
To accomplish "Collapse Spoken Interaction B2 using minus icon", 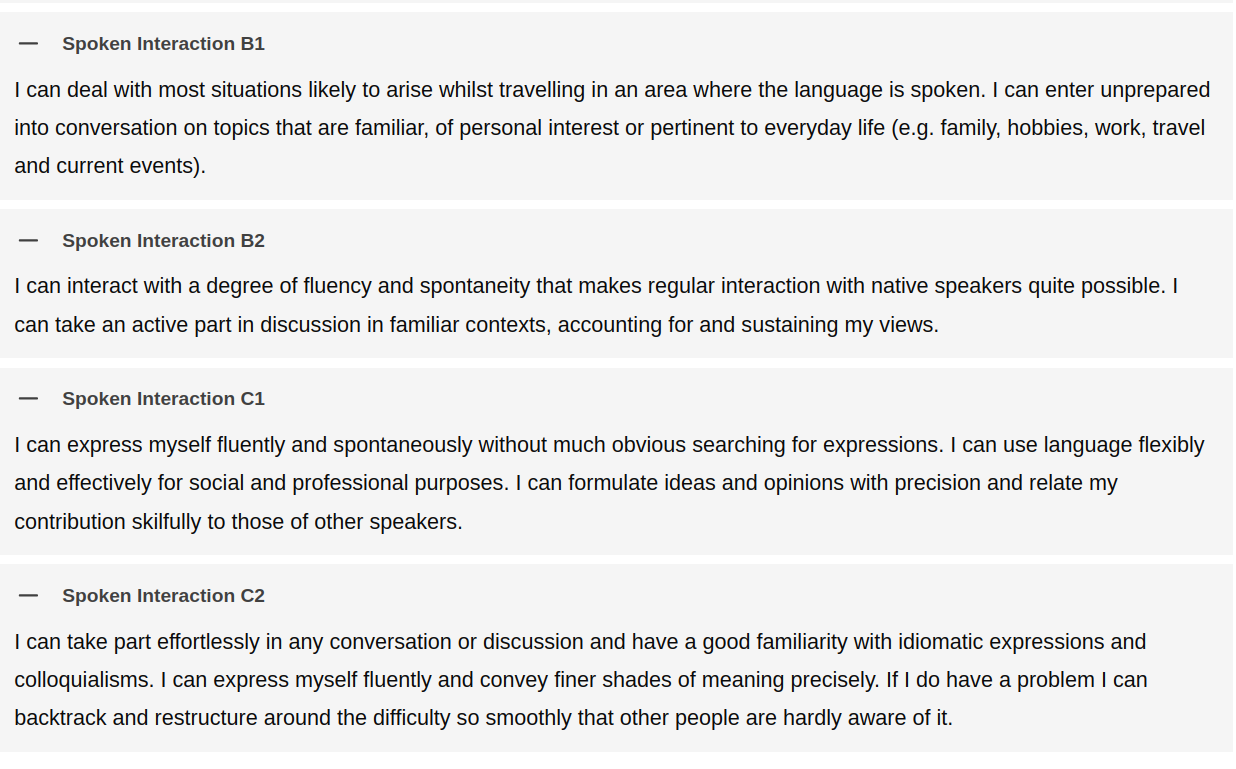I will point(28,241).
